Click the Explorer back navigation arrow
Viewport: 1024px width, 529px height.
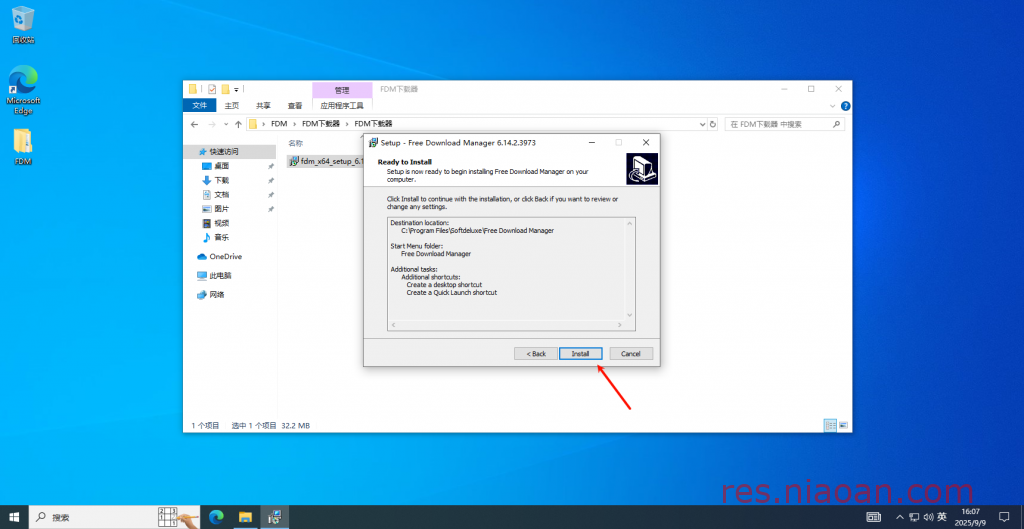194,124
